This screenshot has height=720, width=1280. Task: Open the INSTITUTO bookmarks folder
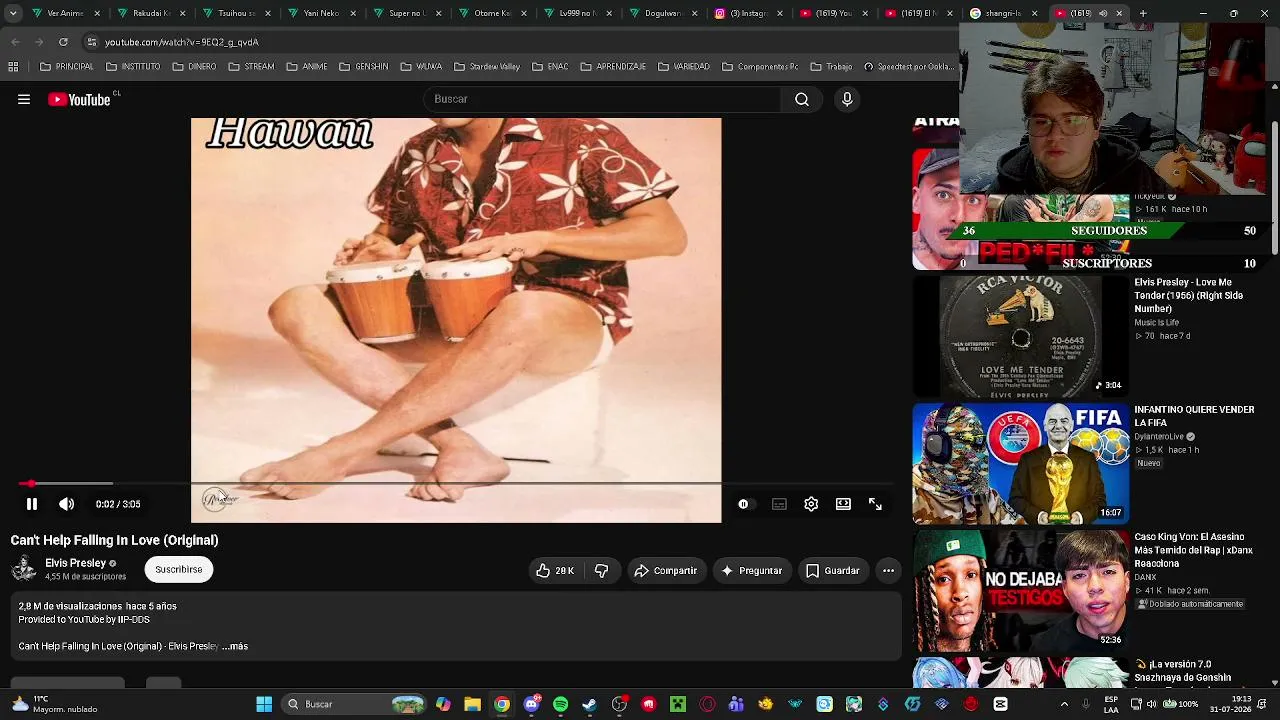pos(132,67)
